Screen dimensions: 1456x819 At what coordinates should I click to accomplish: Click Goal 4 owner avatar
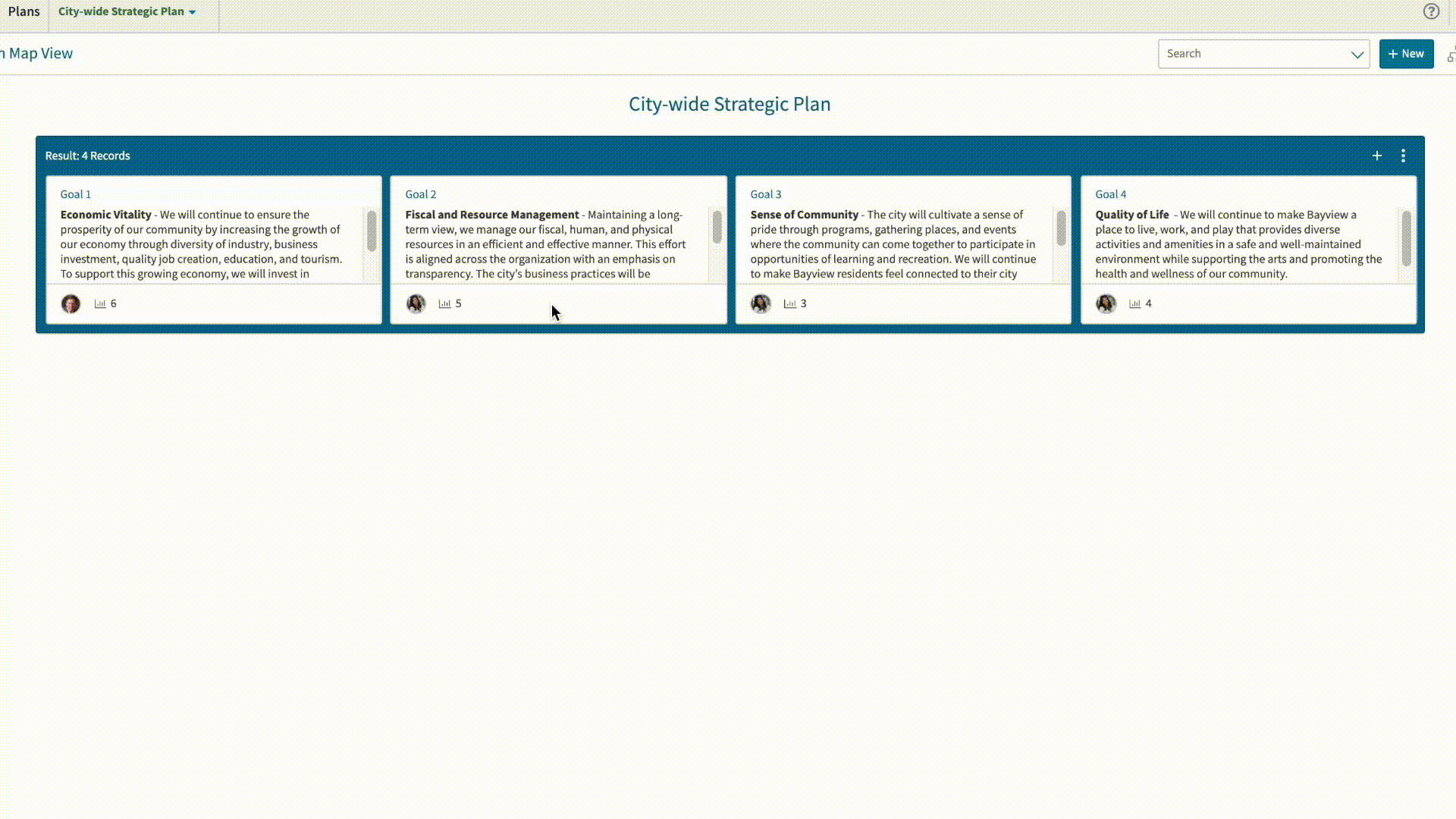[x=1106, y=304]
